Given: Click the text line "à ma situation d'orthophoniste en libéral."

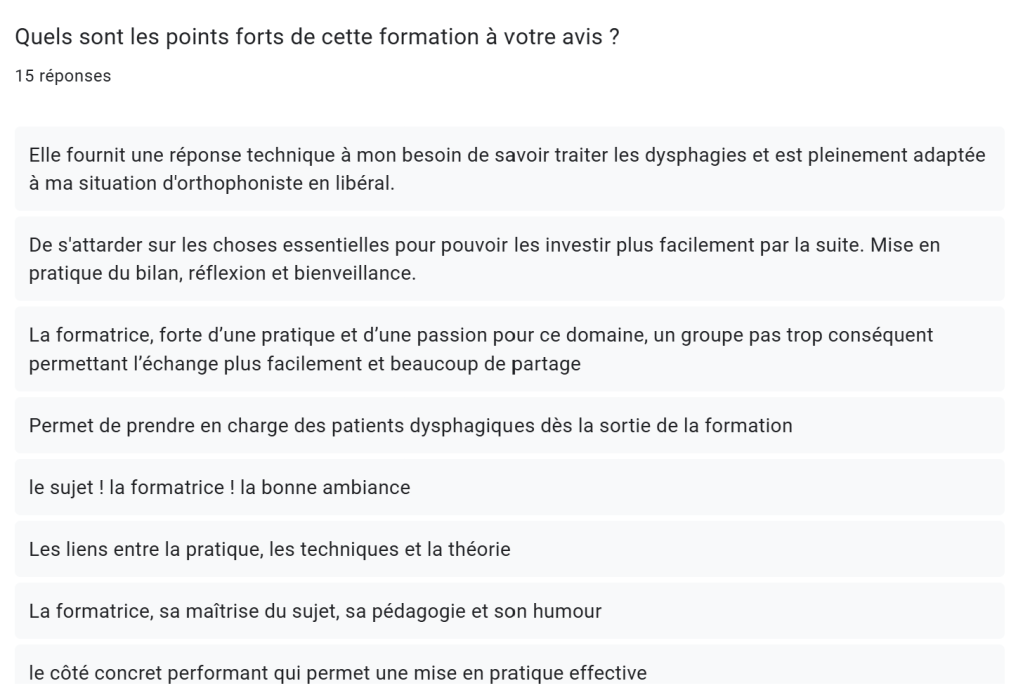Looking at the screenshot, I should (212, 185).
